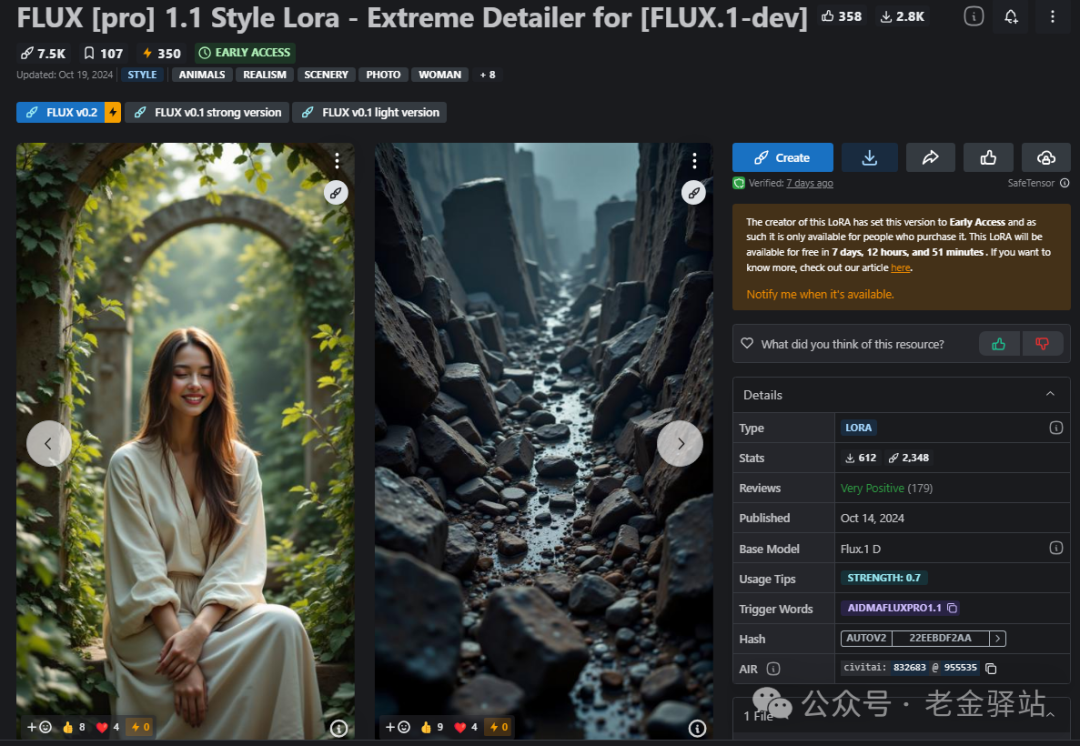Select the WOMAN tag
This screenshot has width=1080, height=746.
click(x=439, y=74)
